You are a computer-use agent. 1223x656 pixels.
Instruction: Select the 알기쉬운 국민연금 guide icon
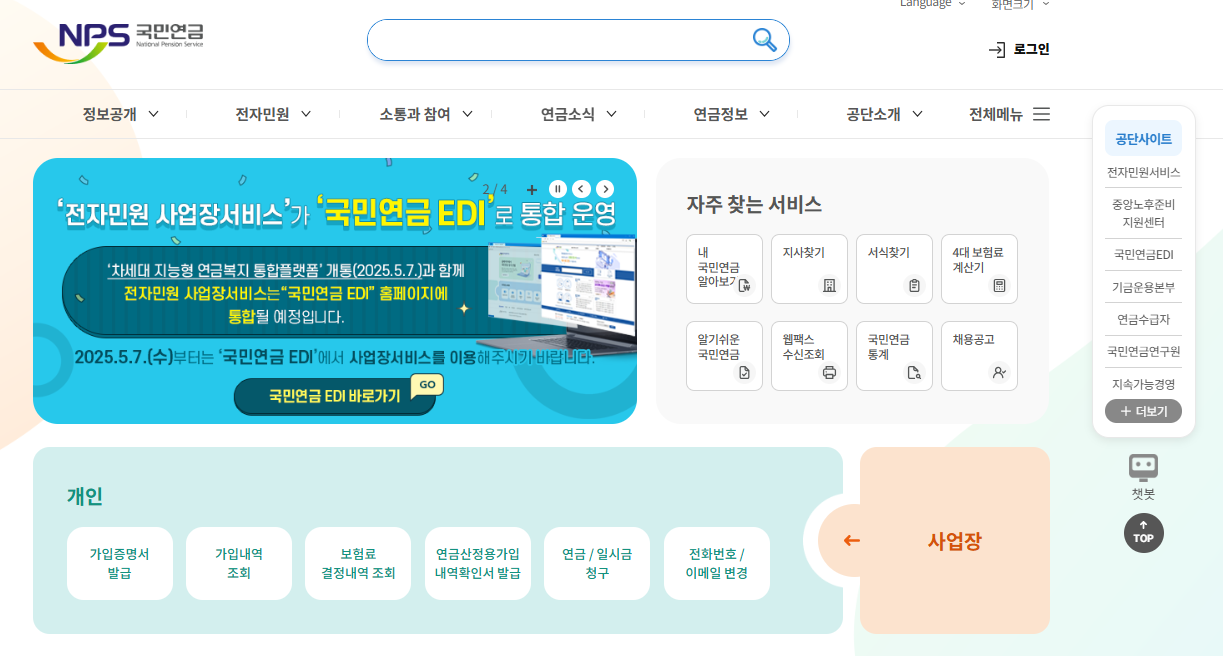coord(724,356)
